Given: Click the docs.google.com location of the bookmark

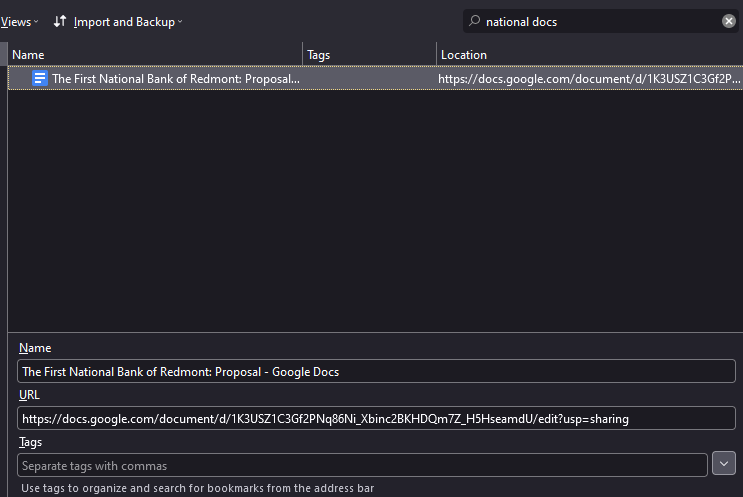Looking at the screenshot, I should click(589, 79).
